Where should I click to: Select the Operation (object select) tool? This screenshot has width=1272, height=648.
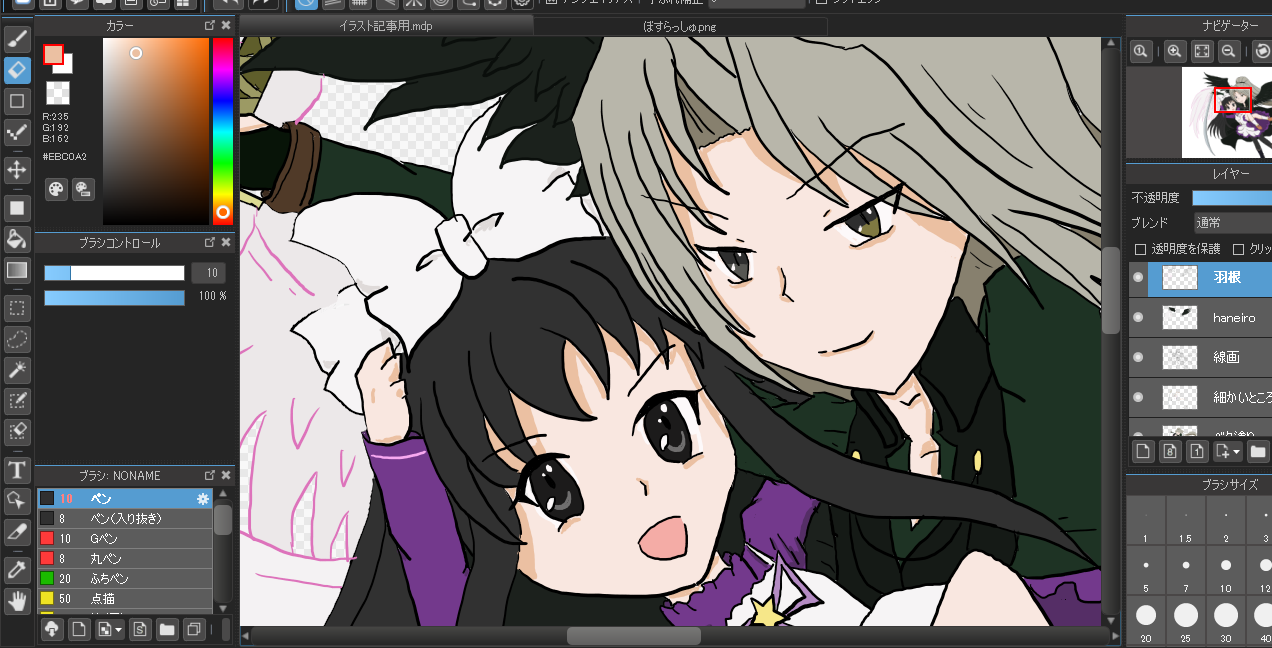point(17,500)
